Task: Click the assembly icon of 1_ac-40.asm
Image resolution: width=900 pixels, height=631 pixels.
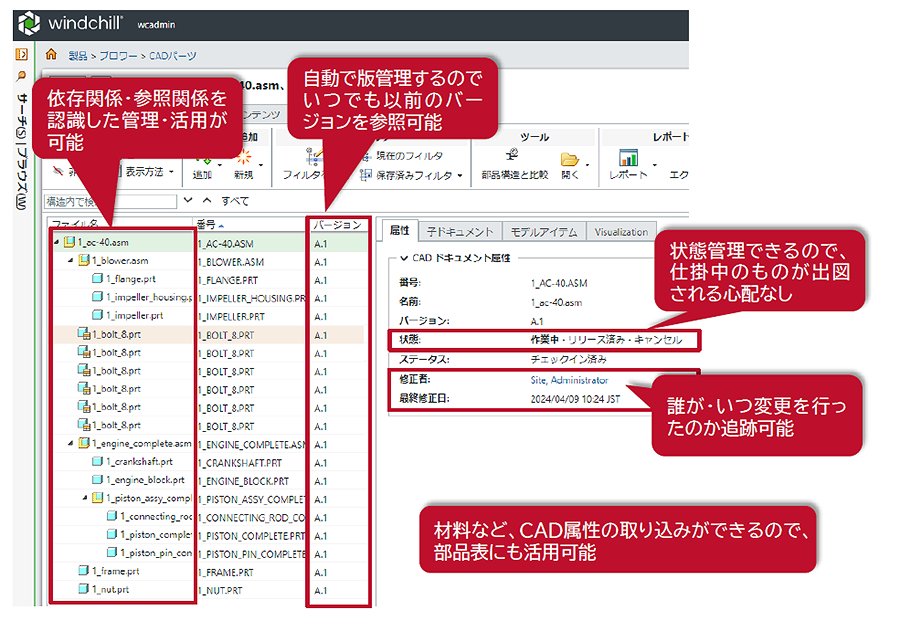Action: tap(69, 242)
